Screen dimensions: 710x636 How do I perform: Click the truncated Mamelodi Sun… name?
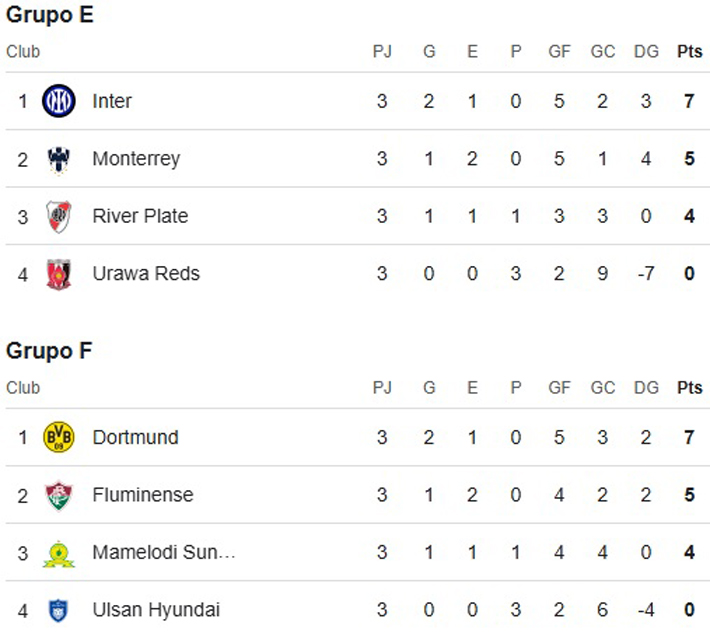pyautogui.click(x=164, y=553)
